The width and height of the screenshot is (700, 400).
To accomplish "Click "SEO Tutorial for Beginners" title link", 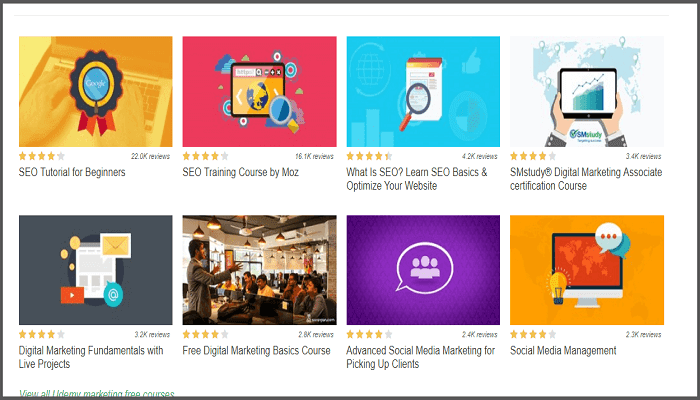I will (72, 172).
